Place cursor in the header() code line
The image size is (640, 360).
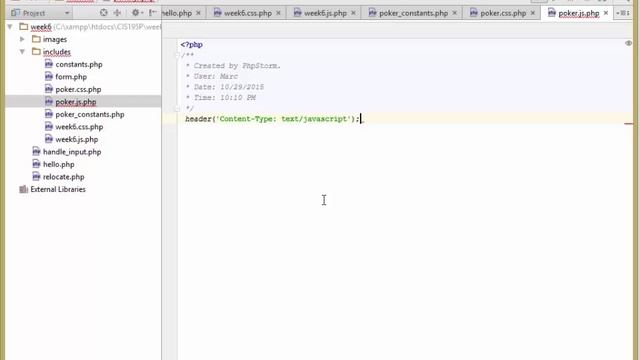(x=272, y=119)
